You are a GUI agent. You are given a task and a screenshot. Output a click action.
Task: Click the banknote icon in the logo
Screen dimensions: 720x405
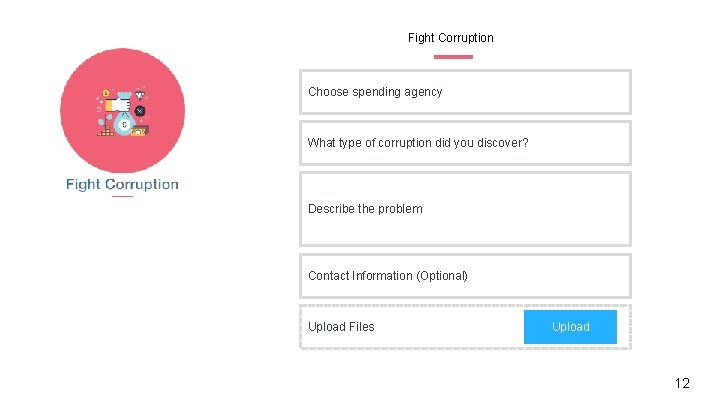coord(141,129)
